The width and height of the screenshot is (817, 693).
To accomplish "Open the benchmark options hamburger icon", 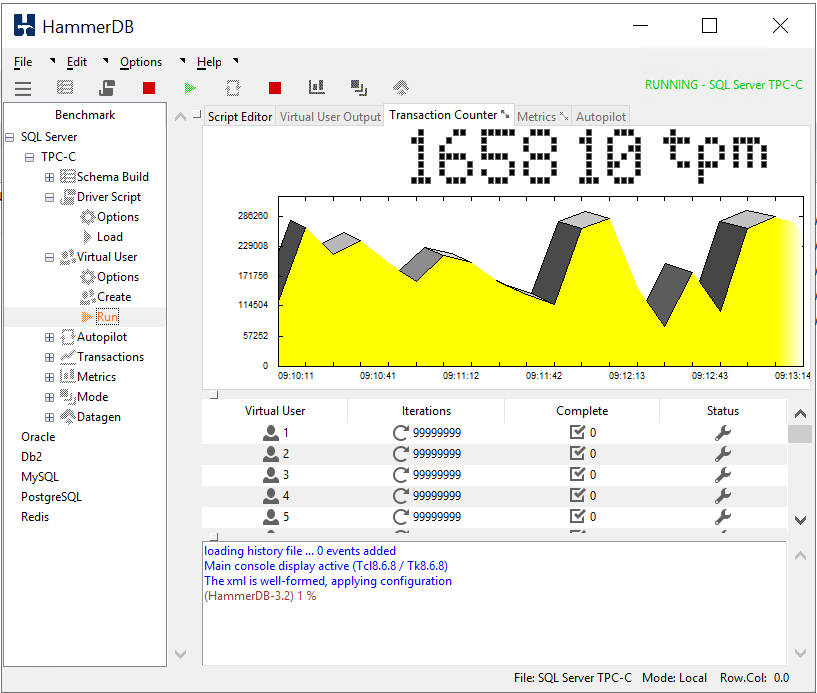I will [x=22, y=88].
